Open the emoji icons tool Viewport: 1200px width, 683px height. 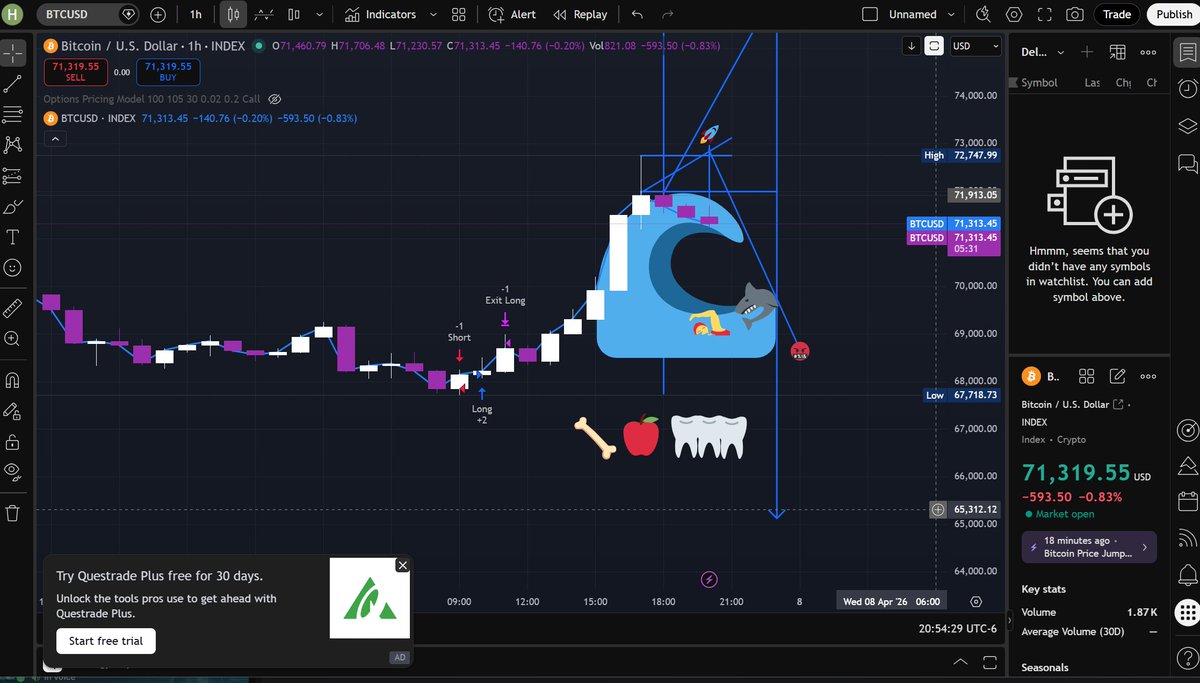[13, 268]
